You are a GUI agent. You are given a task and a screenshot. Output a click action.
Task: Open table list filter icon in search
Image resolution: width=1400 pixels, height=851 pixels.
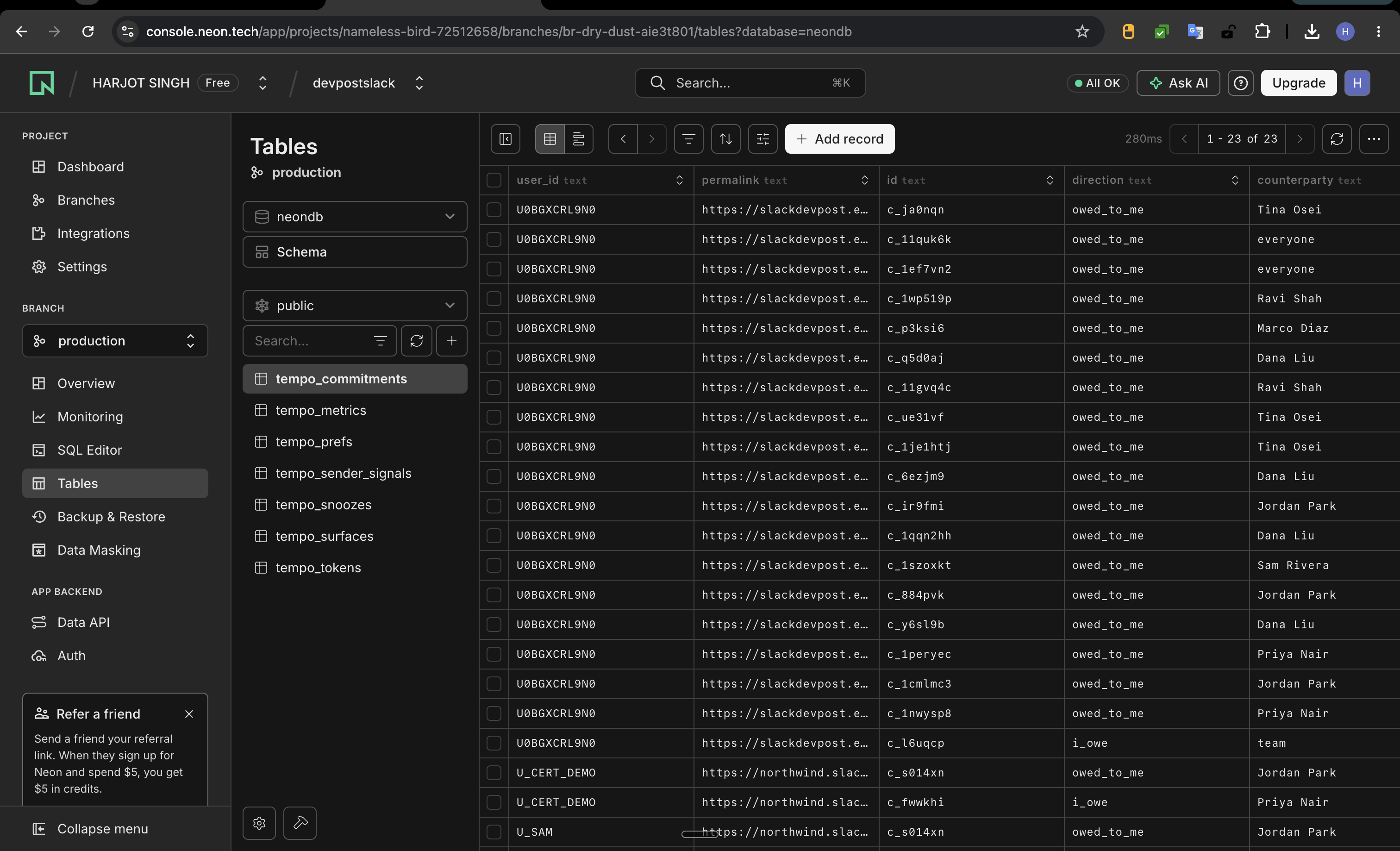click(380, 341)
